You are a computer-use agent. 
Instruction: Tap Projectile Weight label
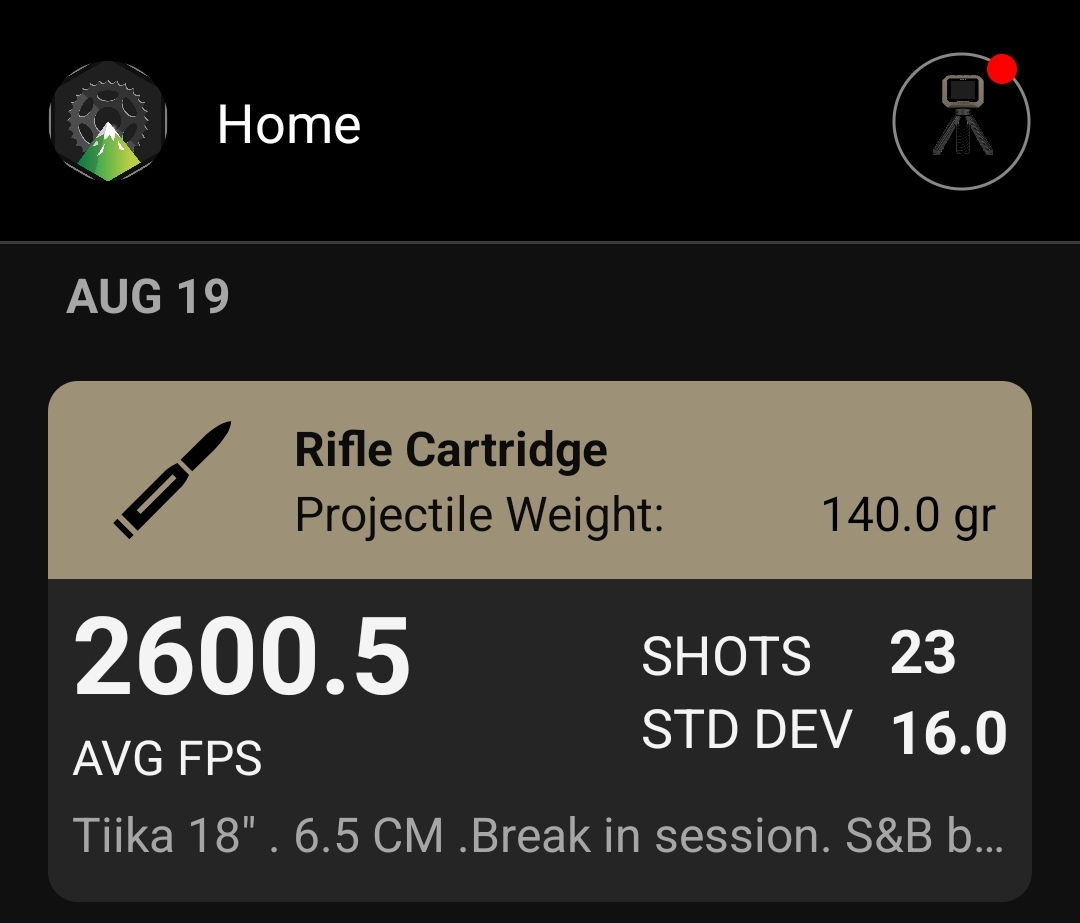pyautogui.click(x=479, y=515)
